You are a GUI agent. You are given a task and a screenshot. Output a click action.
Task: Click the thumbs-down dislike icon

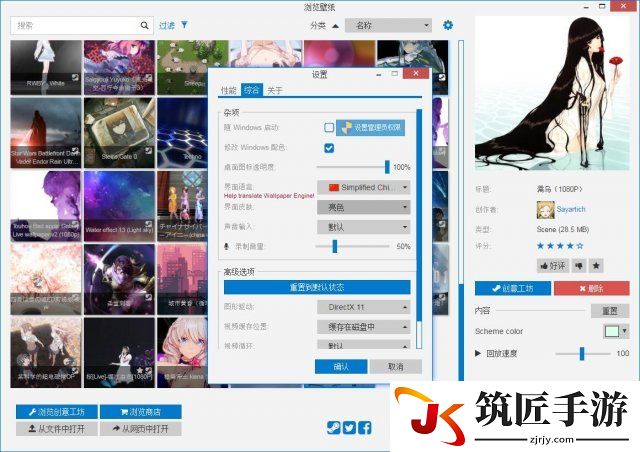[x=579, y=266]
